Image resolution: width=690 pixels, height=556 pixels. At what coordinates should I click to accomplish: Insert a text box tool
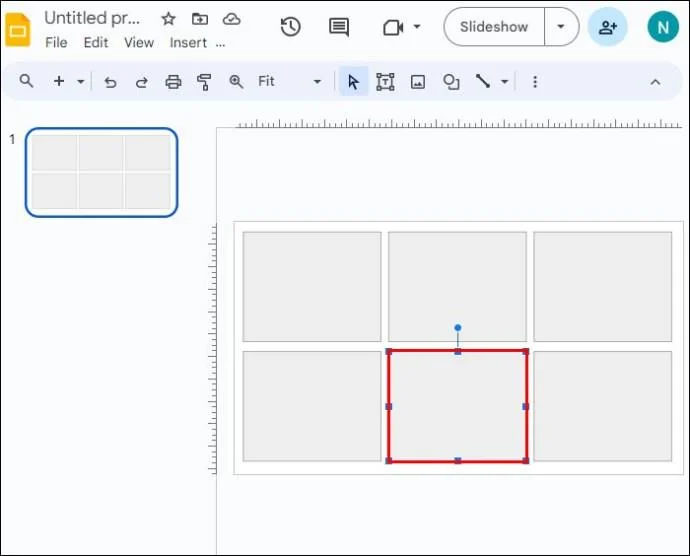click(x=385, y=82)
